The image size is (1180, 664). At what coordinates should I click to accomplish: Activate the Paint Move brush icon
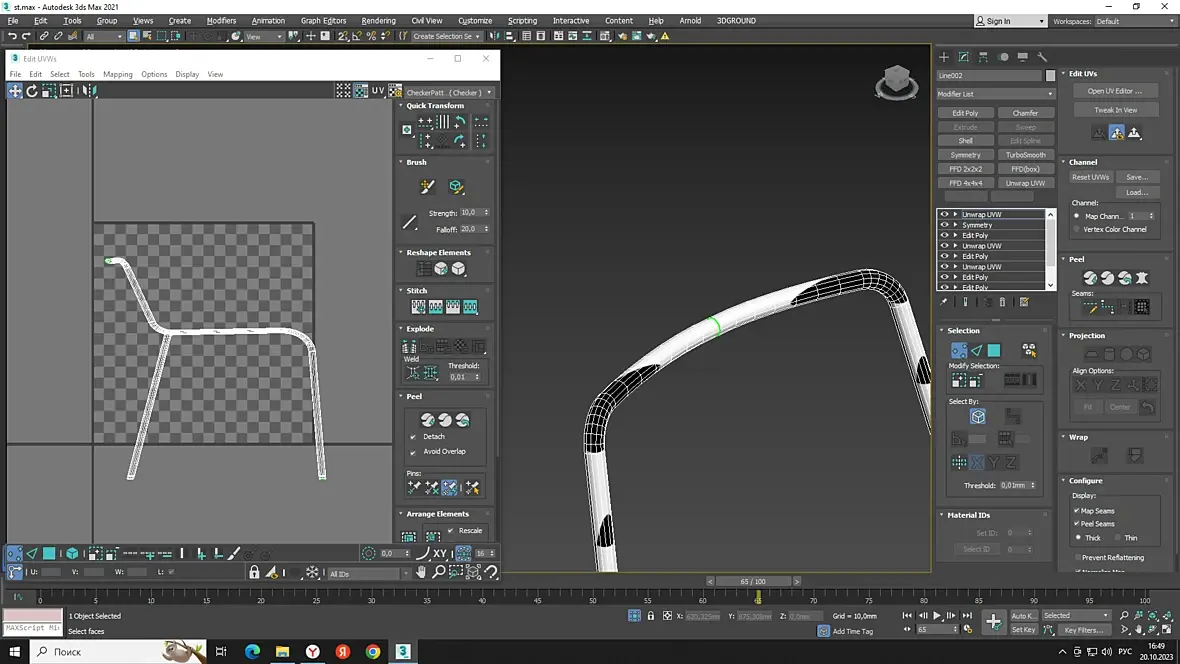coord(427,187)
